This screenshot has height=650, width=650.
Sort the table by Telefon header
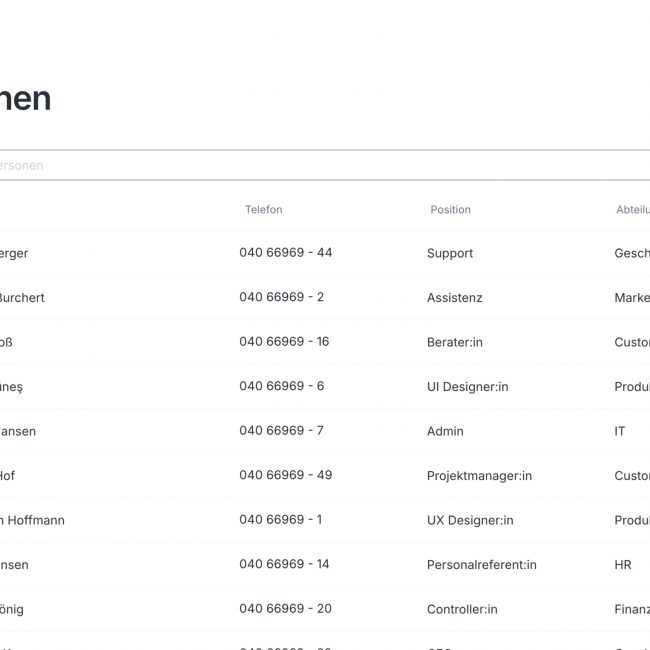tap(264, 210)
